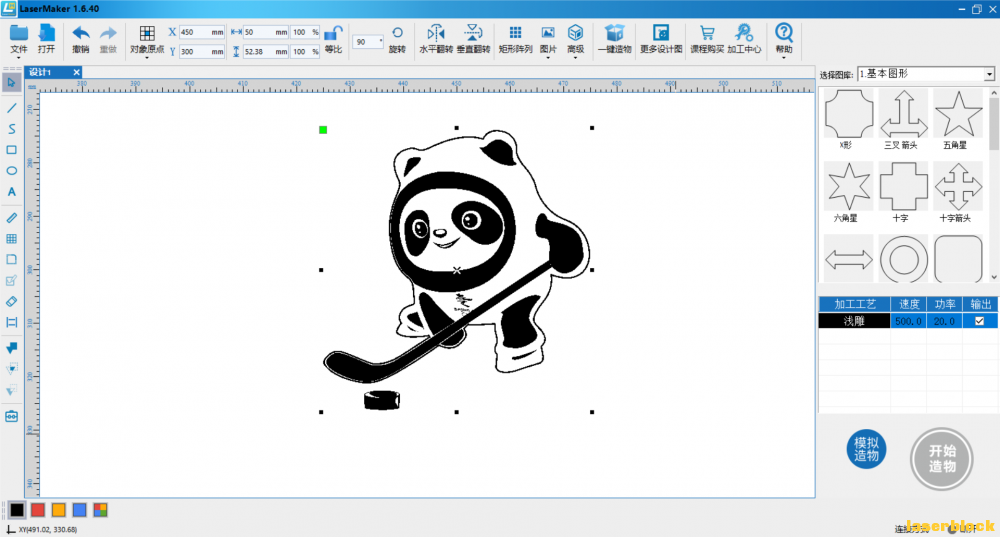The height and width of the screenshot is (537, 1000).
Task: Select the blue layer color swatch
Action: click(79, 510)
